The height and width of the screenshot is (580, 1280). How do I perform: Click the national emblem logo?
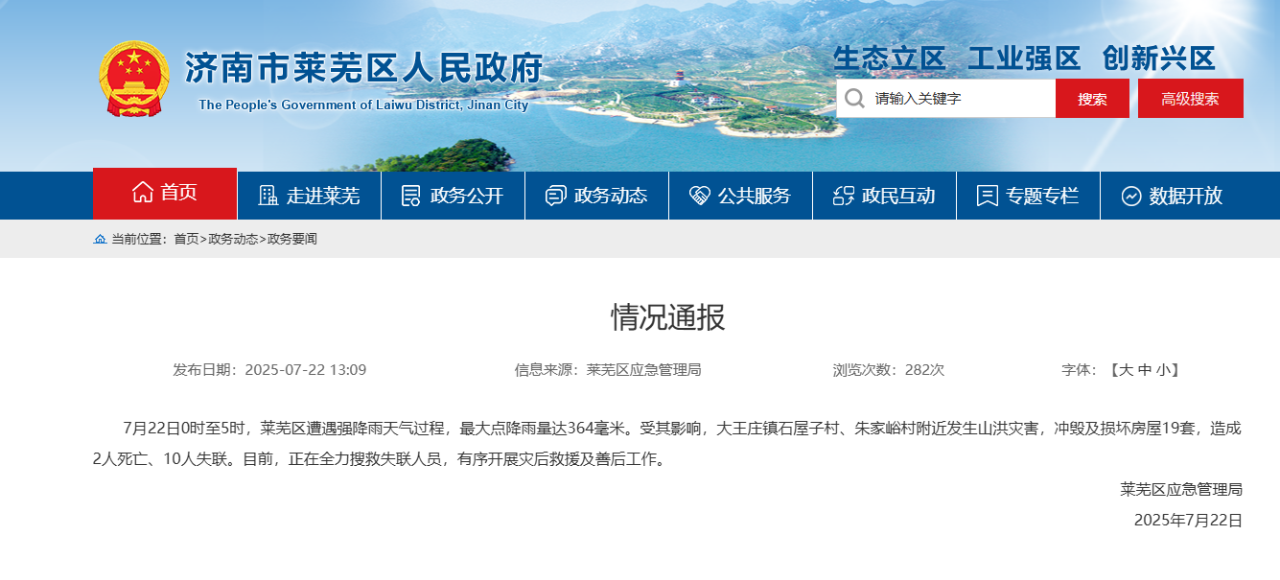134,79
